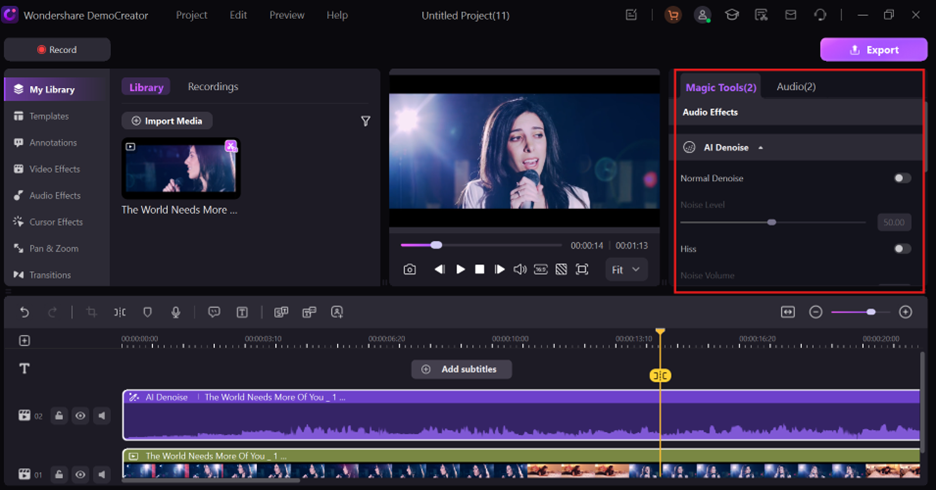Screen dimensions: 936x490
Task: Toggle Normal Denoise switch
Action: (902, 178)
